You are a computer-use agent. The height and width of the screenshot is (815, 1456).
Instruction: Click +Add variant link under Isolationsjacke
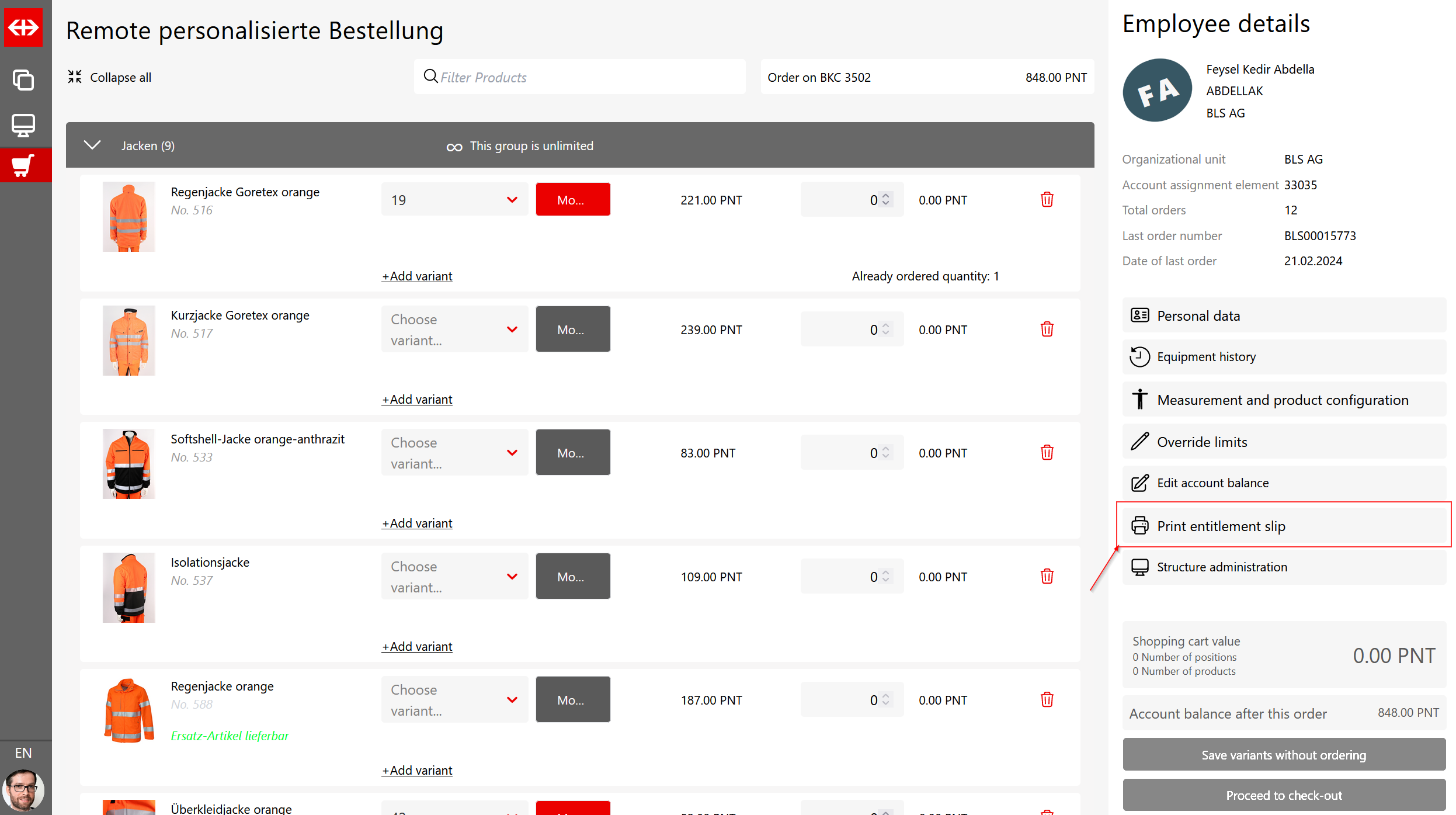click(x=417, y=647)
